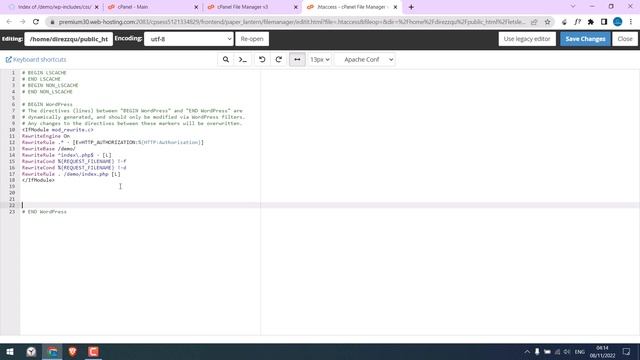
Task: Go forward in browser history
Action: pyautogui.click(x=22, y=22)
